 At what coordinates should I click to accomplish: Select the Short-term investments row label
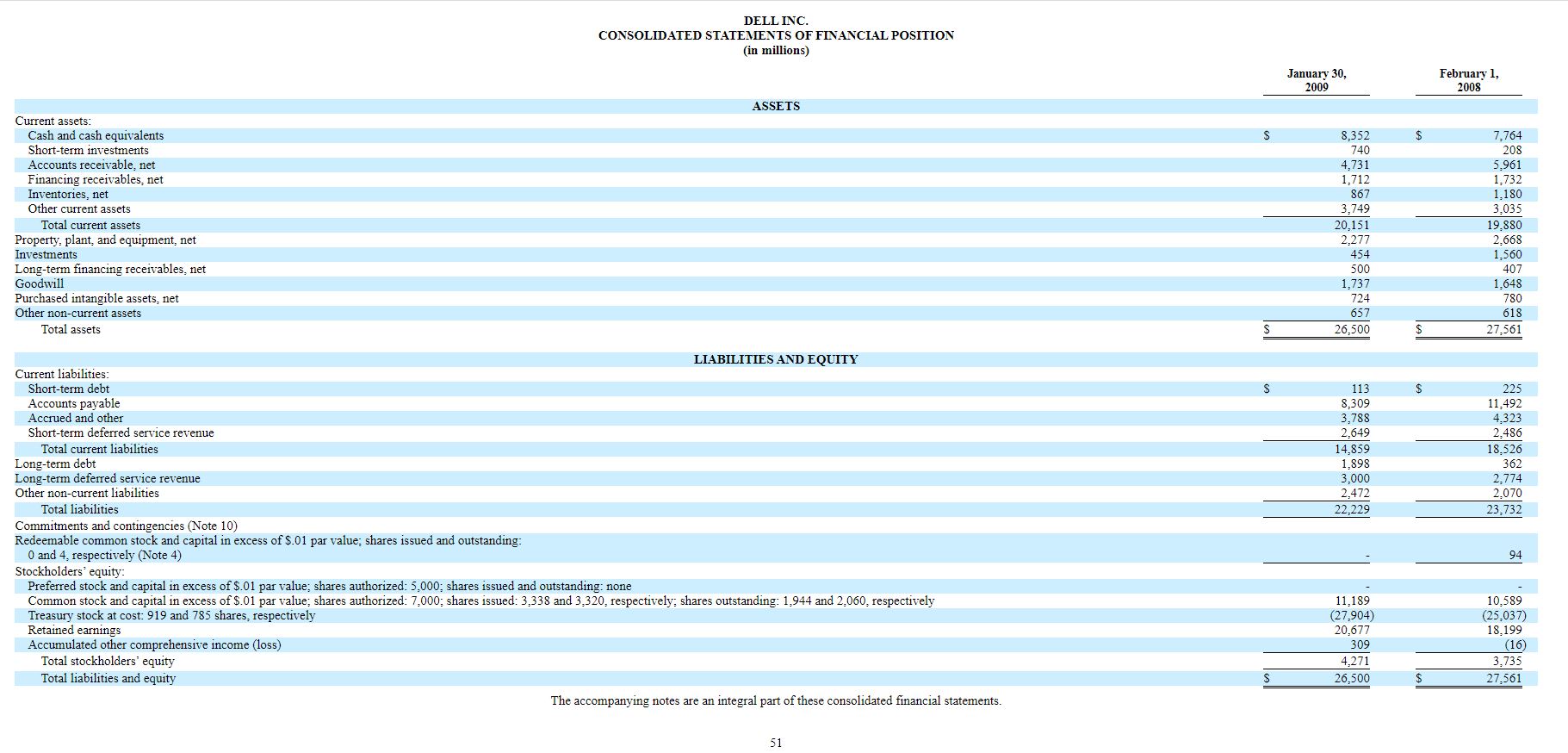click(x=88, y=150)
